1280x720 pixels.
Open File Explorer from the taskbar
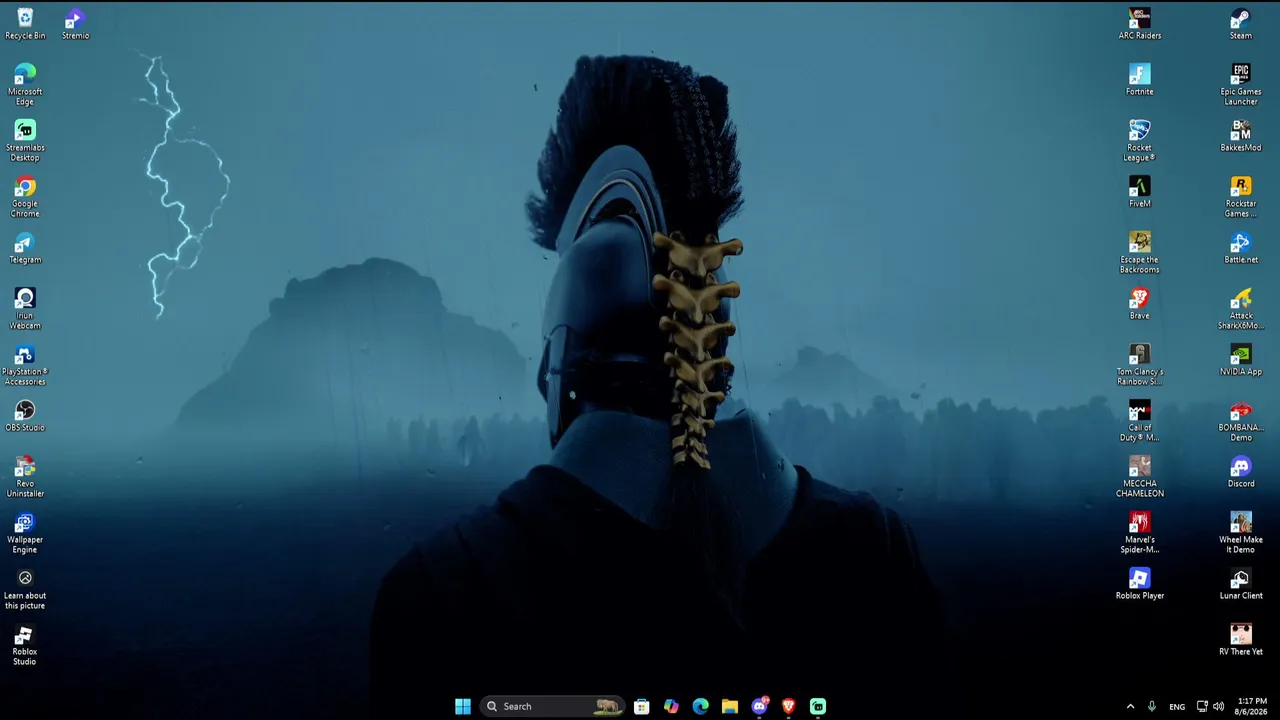(x=730, y=706)
